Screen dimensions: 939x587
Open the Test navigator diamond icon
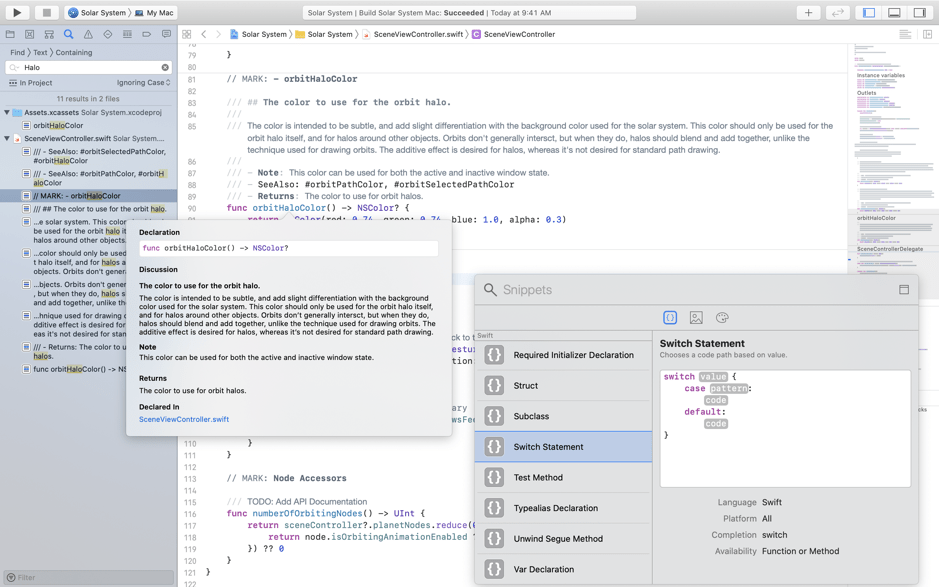coord(107,33)
